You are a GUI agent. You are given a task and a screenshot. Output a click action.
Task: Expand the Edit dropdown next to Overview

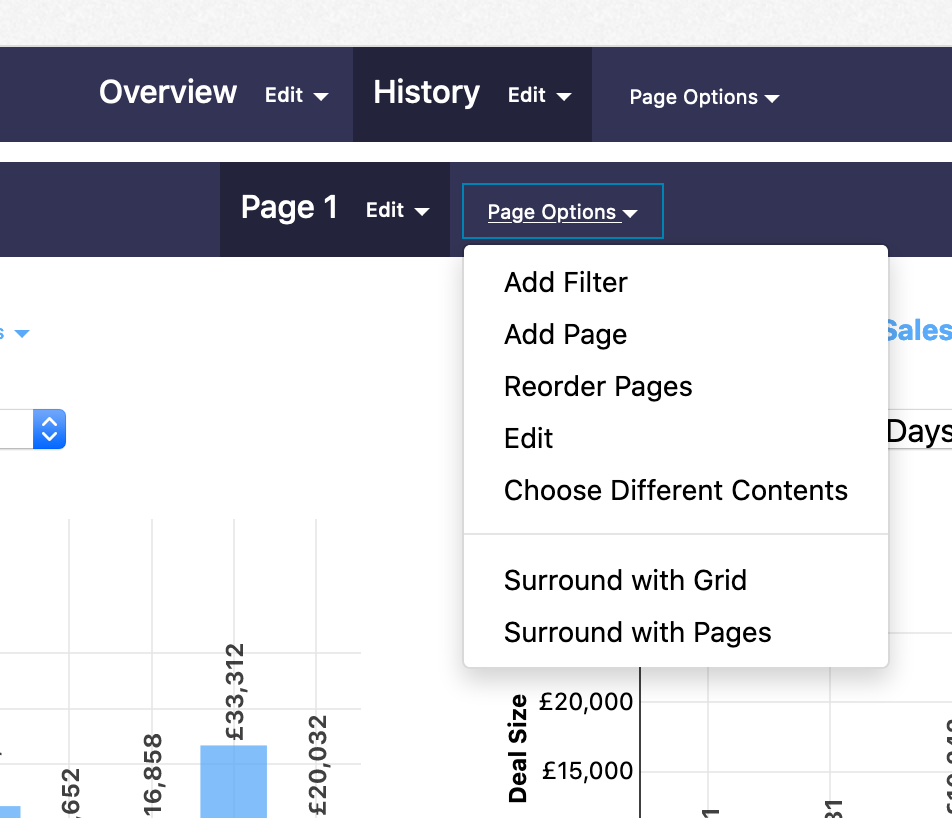294,96
